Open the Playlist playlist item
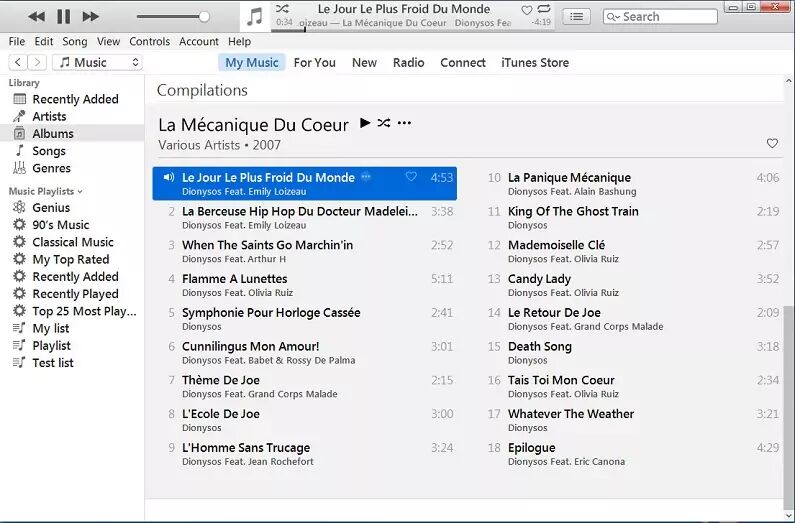 72,346
